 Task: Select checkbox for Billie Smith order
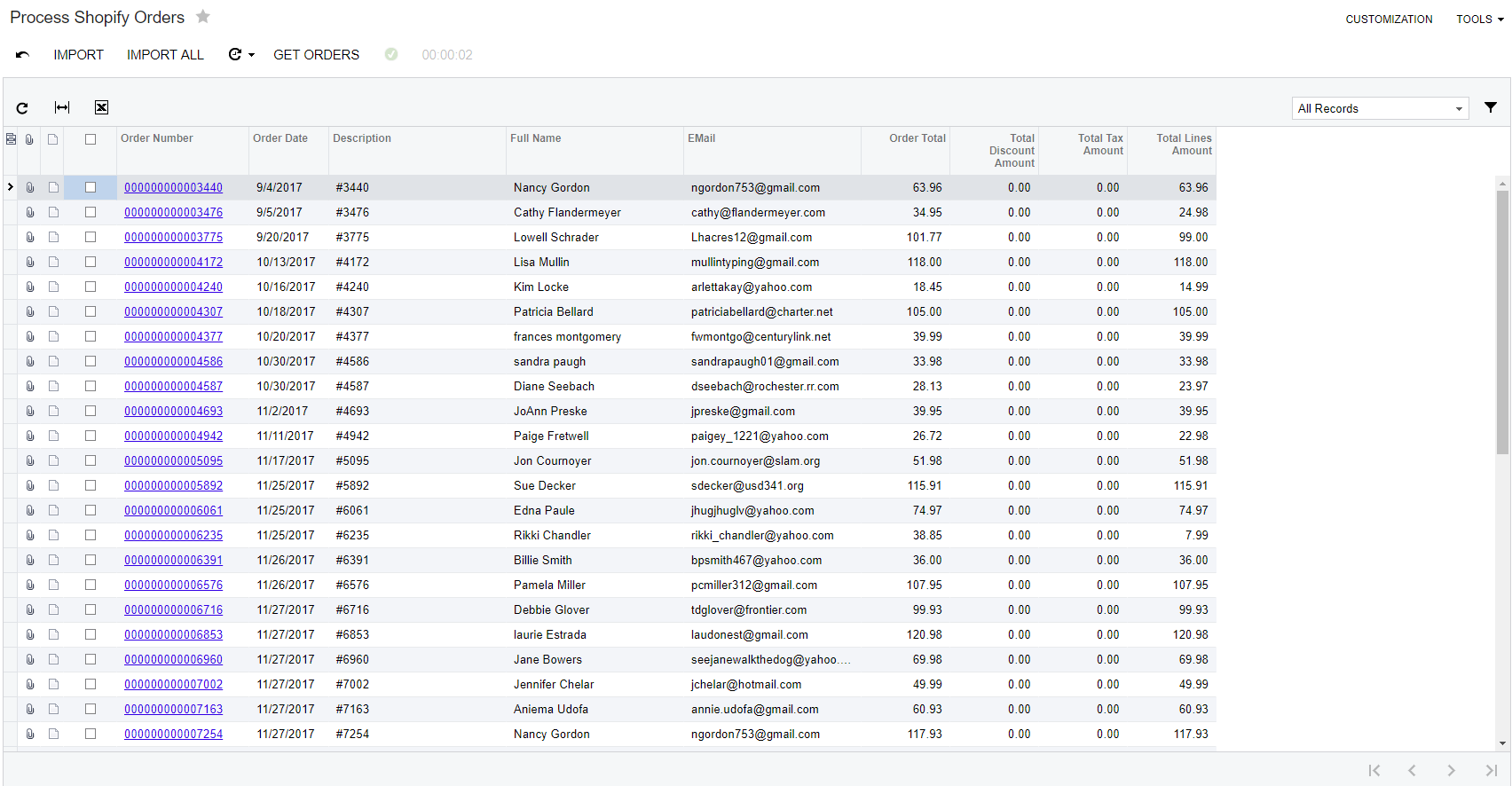tap(91, 560)
